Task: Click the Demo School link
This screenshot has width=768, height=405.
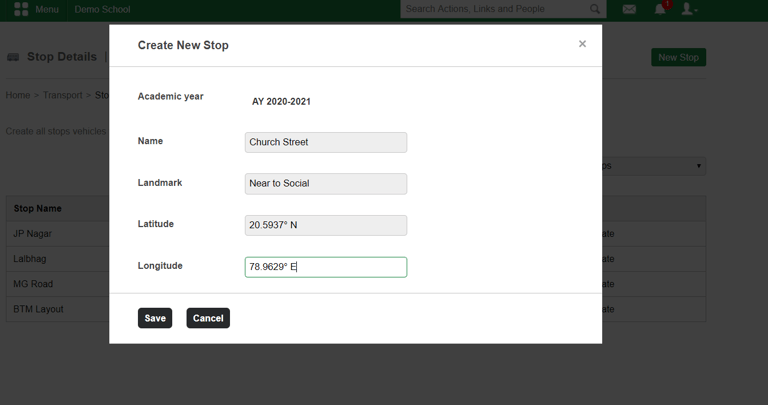Action: coord(102,9)
